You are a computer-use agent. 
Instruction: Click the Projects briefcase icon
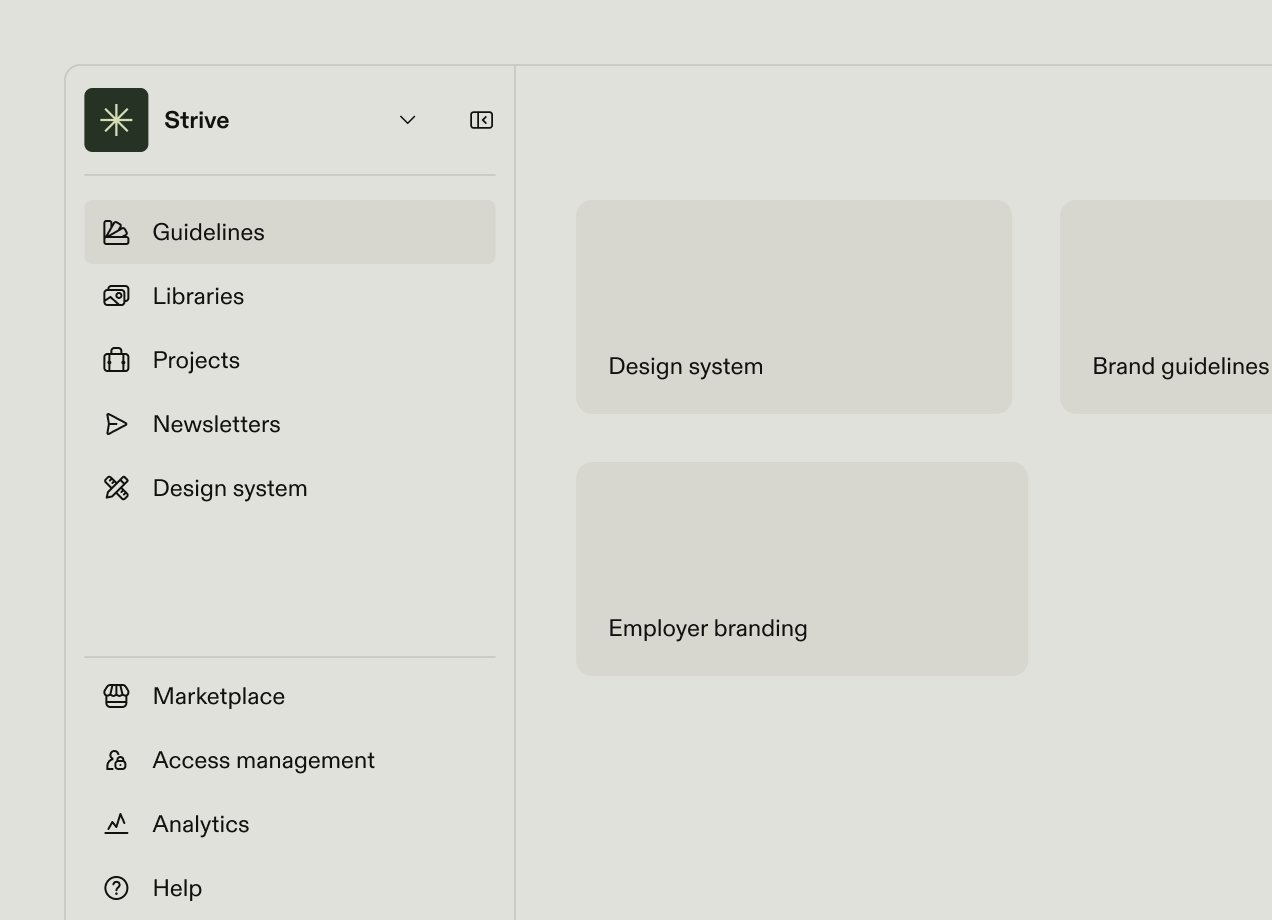pos(116,360)
